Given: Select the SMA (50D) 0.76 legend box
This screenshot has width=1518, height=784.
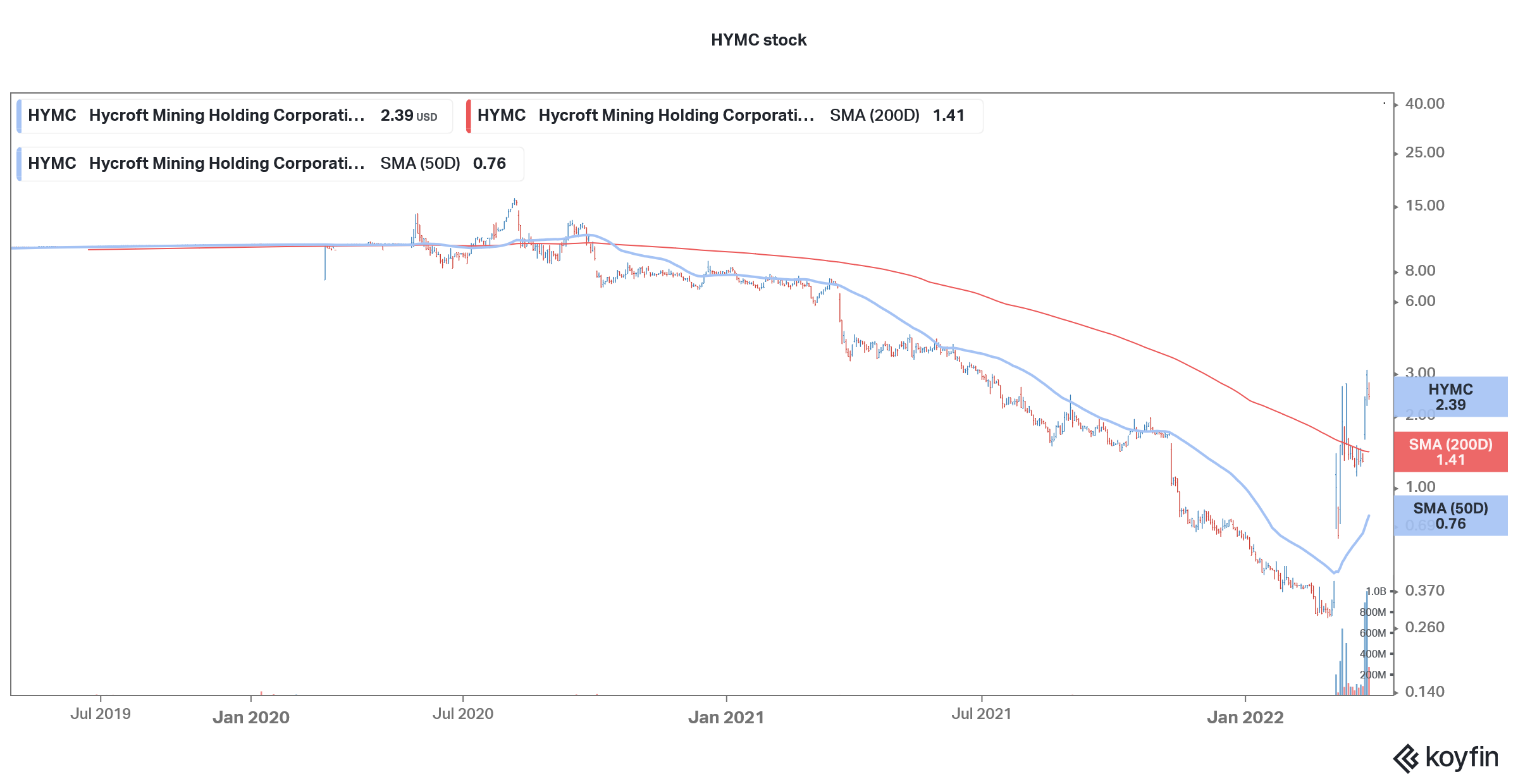Looking at the screenshot, I should tap(270, 164).
